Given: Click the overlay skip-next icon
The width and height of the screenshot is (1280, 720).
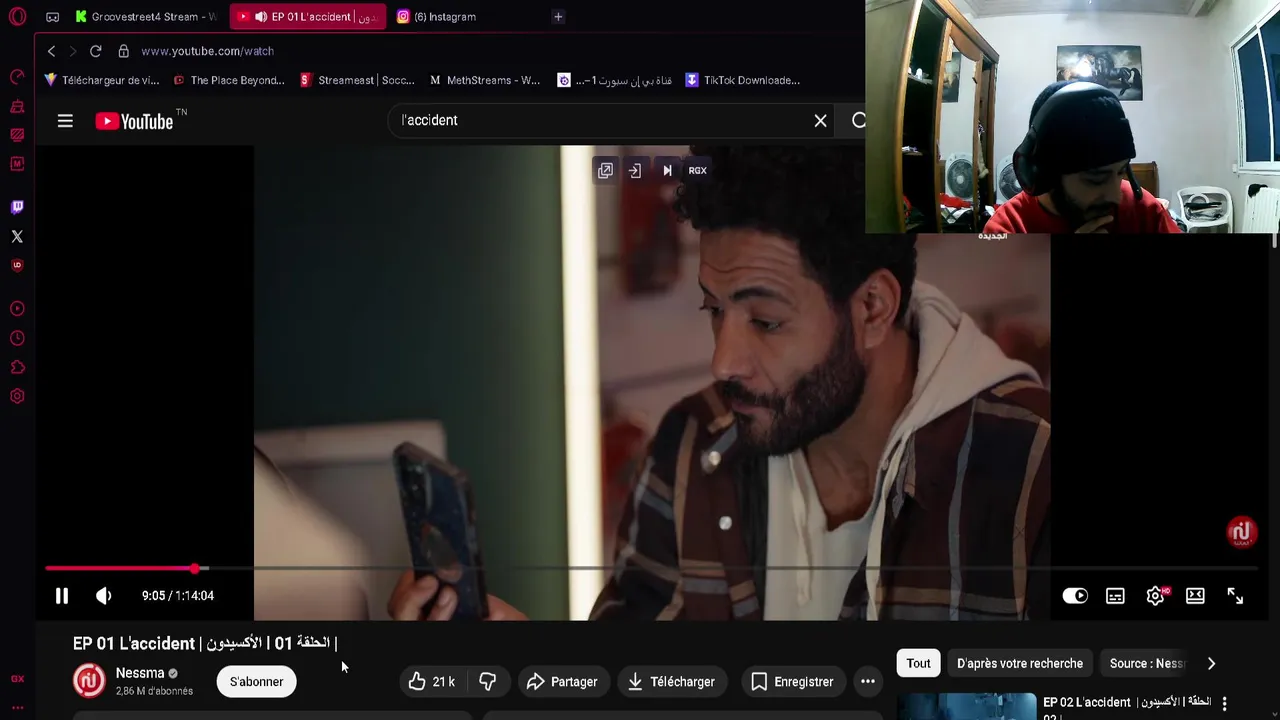Looking at the screenshot, I should coord(667,171).
